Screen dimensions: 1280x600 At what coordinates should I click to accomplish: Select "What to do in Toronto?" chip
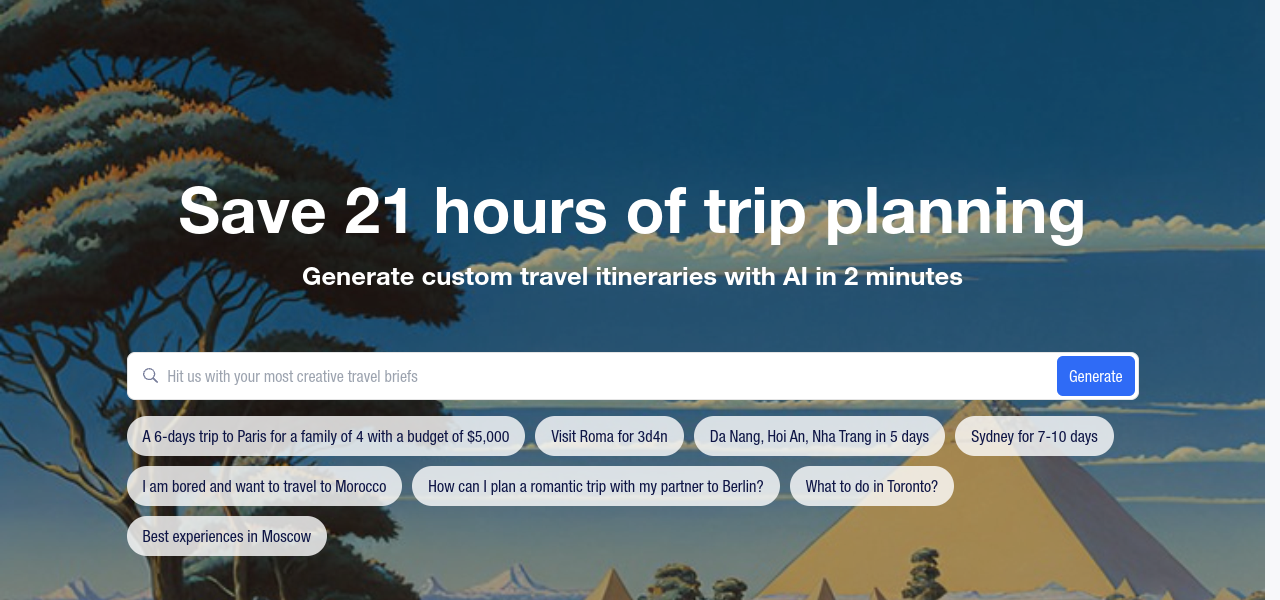pyautogui.click(x=872, y=486)
